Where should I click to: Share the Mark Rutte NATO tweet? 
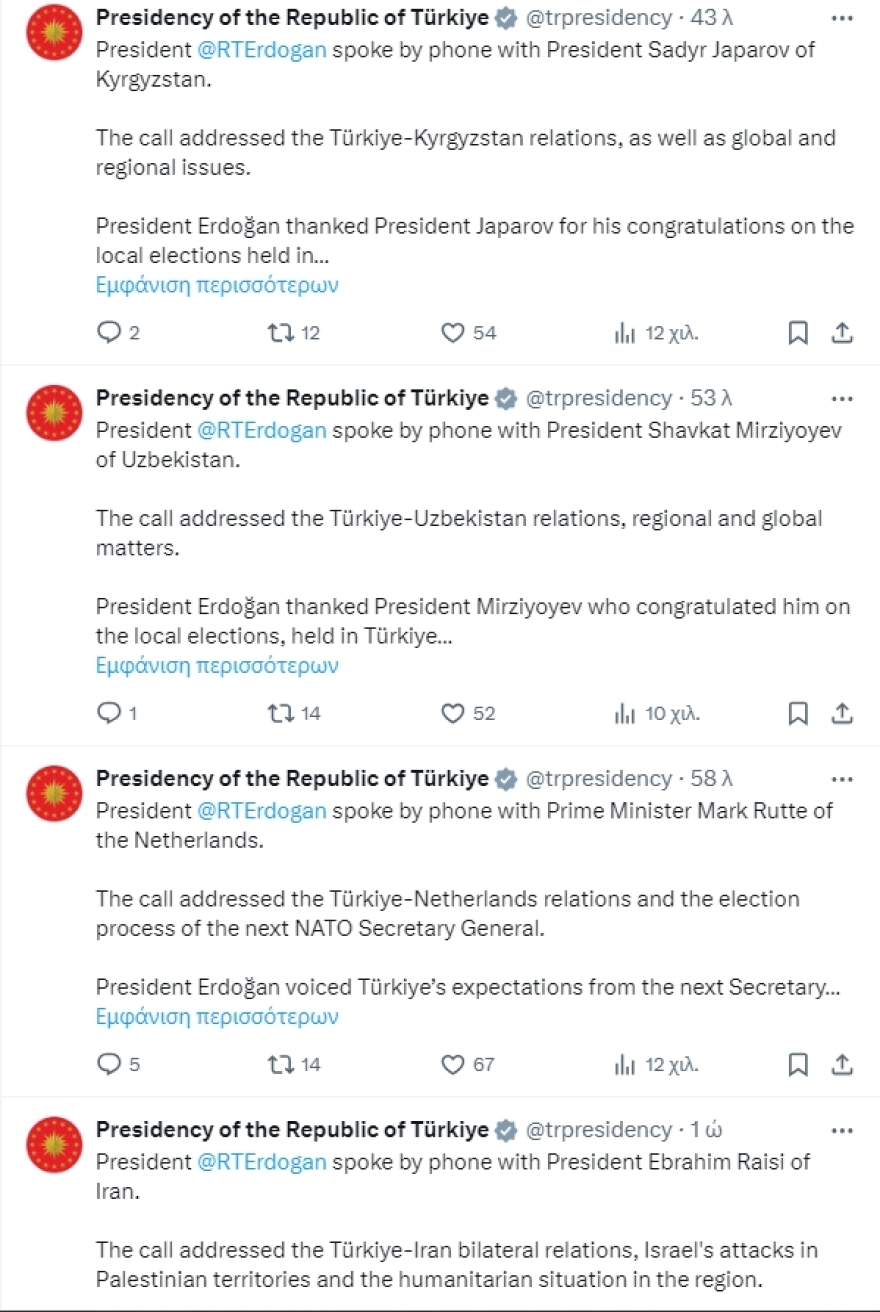click(x=842, y=1064)
